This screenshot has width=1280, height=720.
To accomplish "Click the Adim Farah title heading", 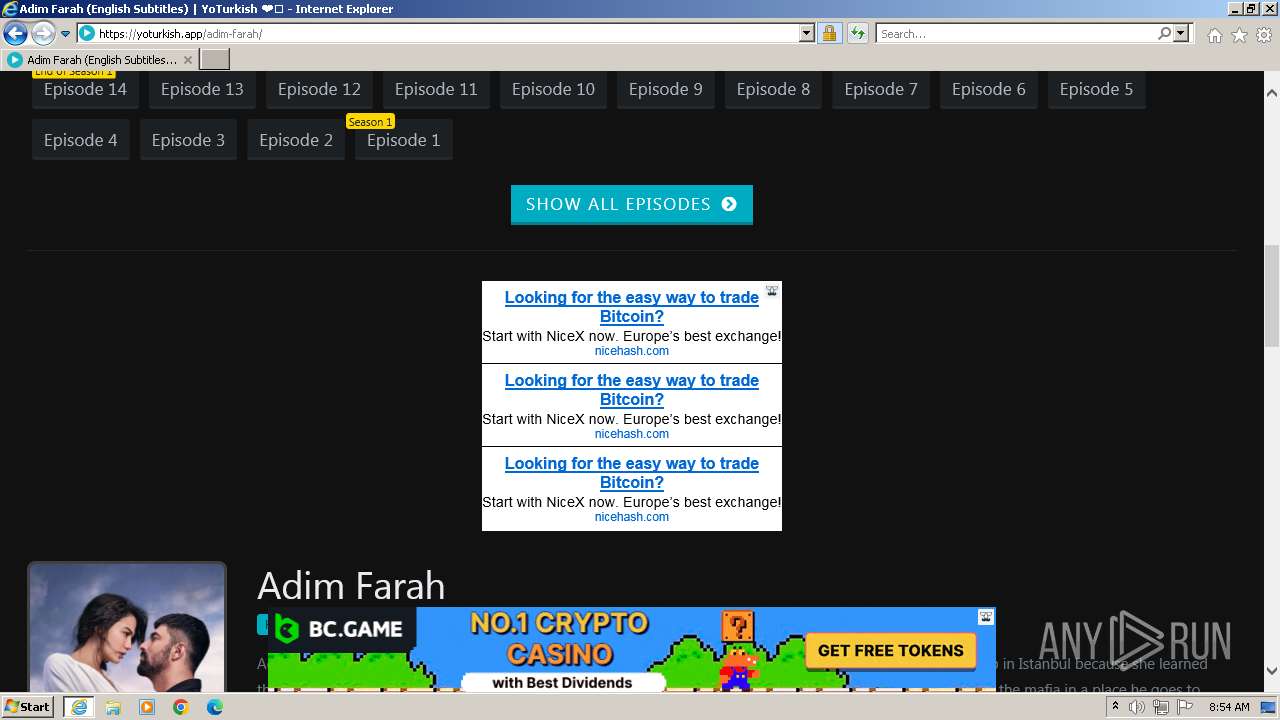I will (x=351, y=586).
